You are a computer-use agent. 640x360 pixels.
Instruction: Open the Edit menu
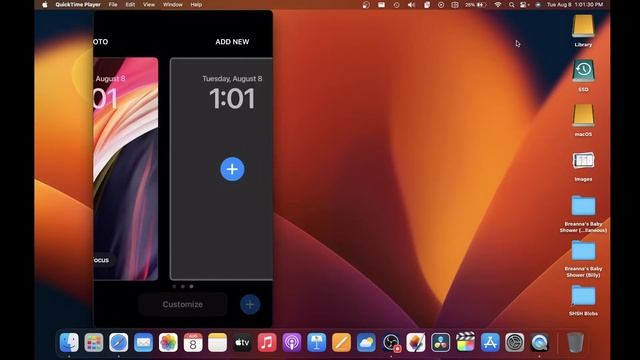coord(130,4)
